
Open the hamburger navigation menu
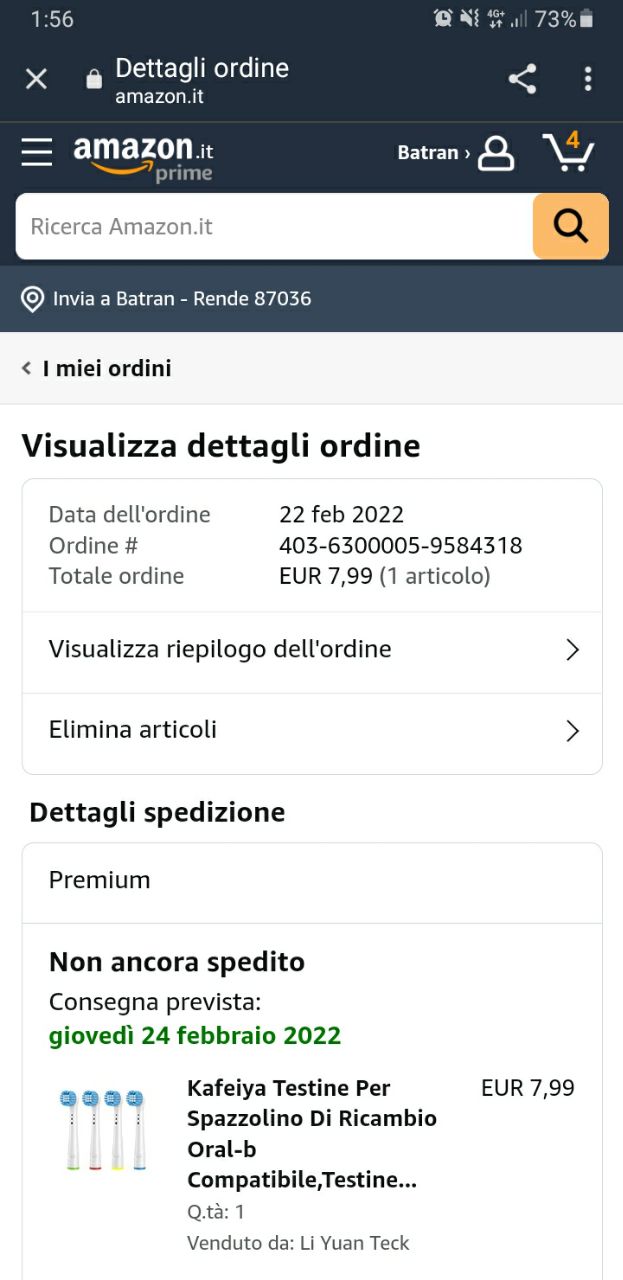pos(37,152)
